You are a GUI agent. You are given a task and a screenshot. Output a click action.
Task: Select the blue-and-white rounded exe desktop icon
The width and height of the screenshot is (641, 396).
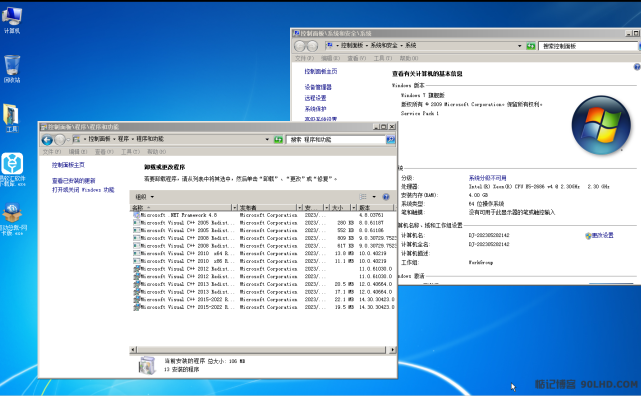(x=12, y=168)
